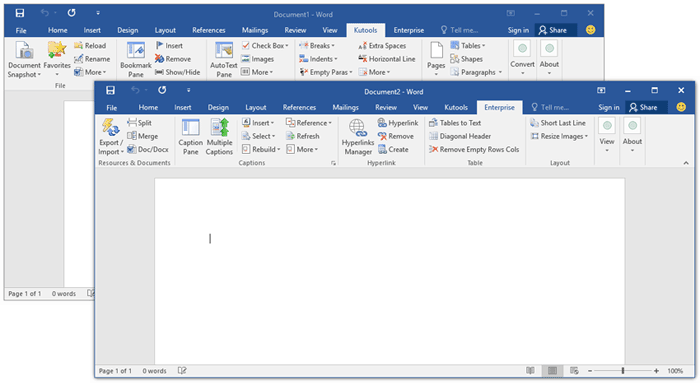Image resolution: width=700 pixels, height=385 pixels.
Task: Click Rename in Document1 File group
Action: click(x=92, y=59)
